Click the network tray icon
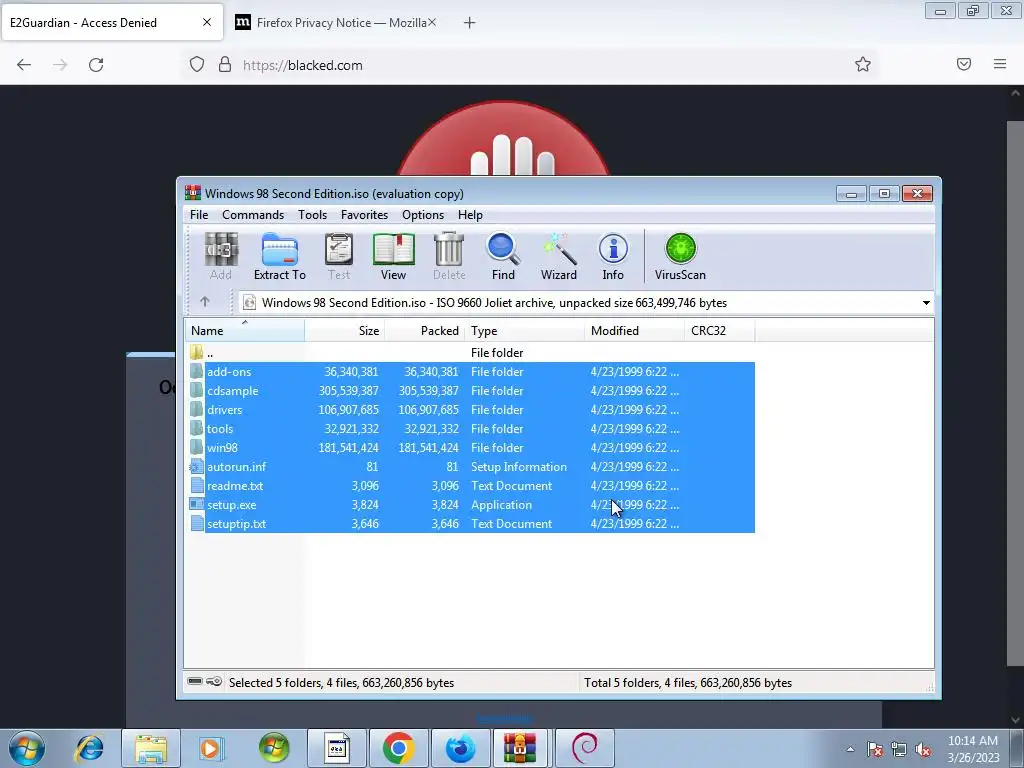This screenshot has width=1024, height=768. (x=899, y=750)
